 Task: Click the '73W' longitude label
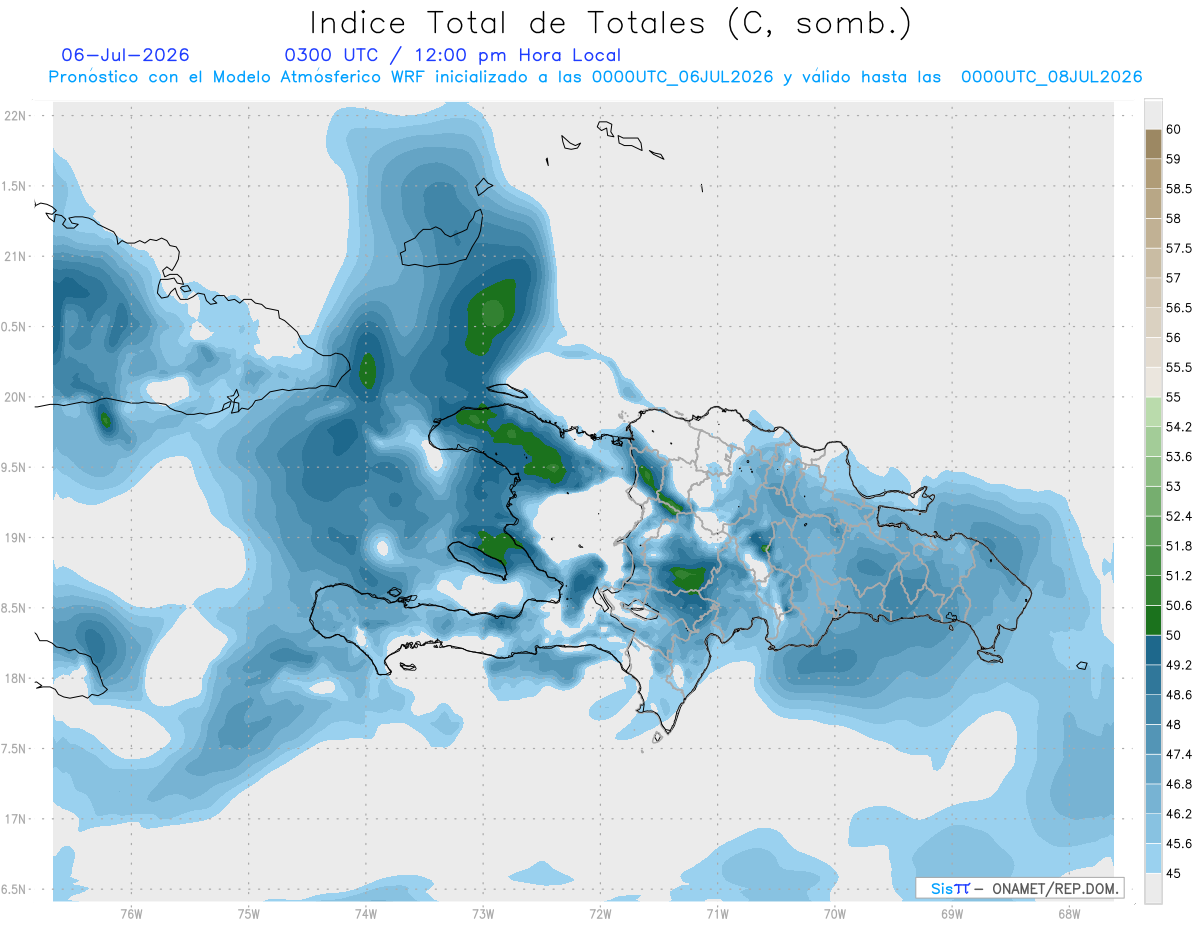click(483, 913)
